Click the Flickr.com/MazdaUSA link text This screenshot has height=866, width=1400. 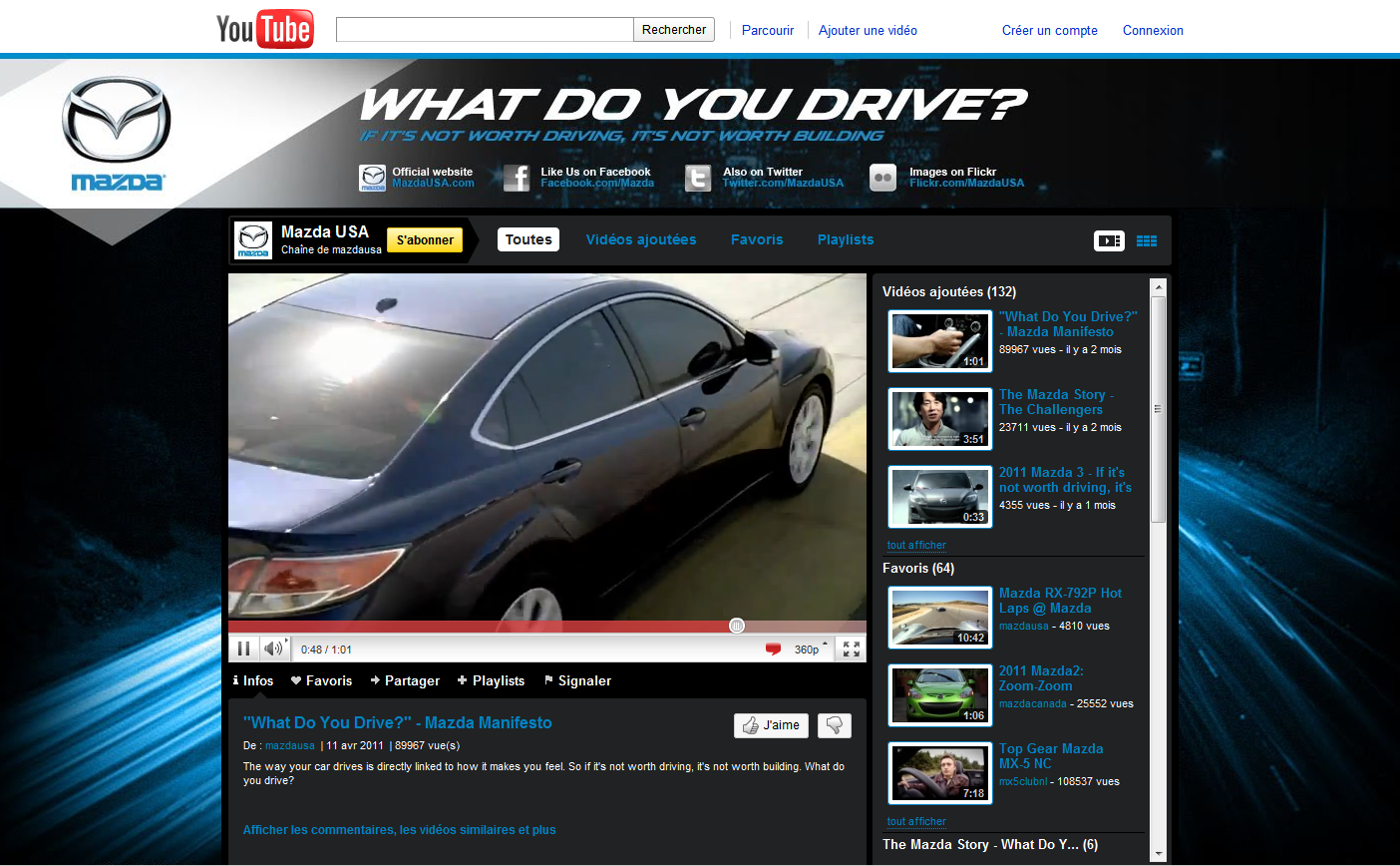[x=966, y=184]
